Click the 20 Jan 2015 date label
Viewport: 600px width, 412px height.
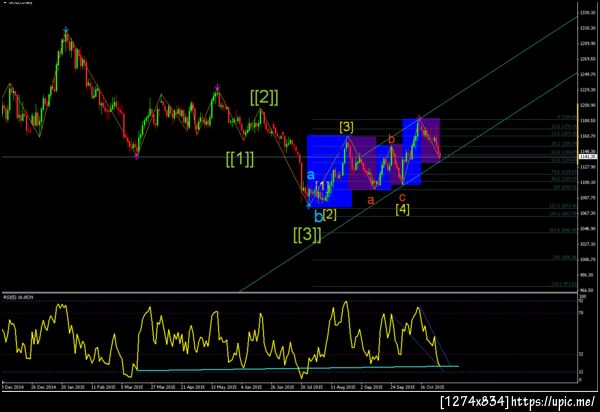73,387
